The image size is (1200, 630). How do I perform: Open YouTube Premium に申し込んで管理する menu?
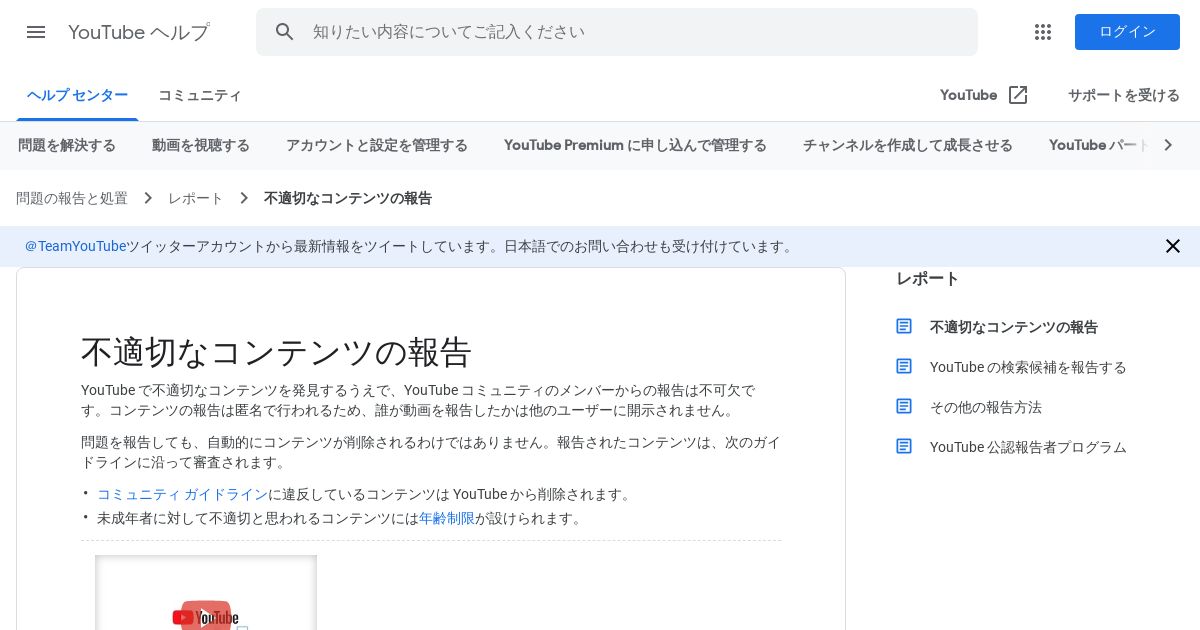pos(635,145)
